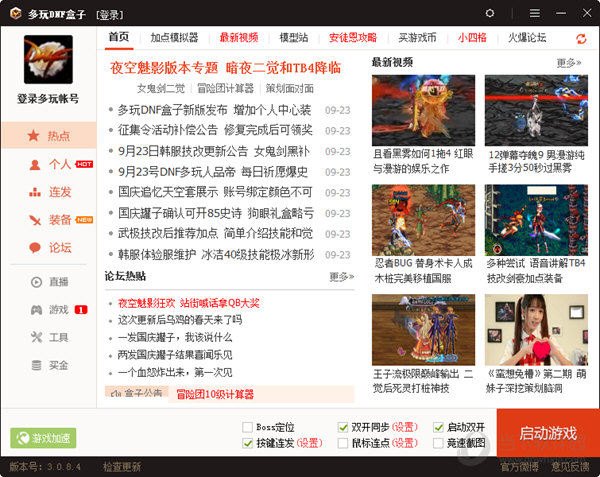
Task: Open the 模型站 tab
Action: pyautogui.click(x=293, y=37)
